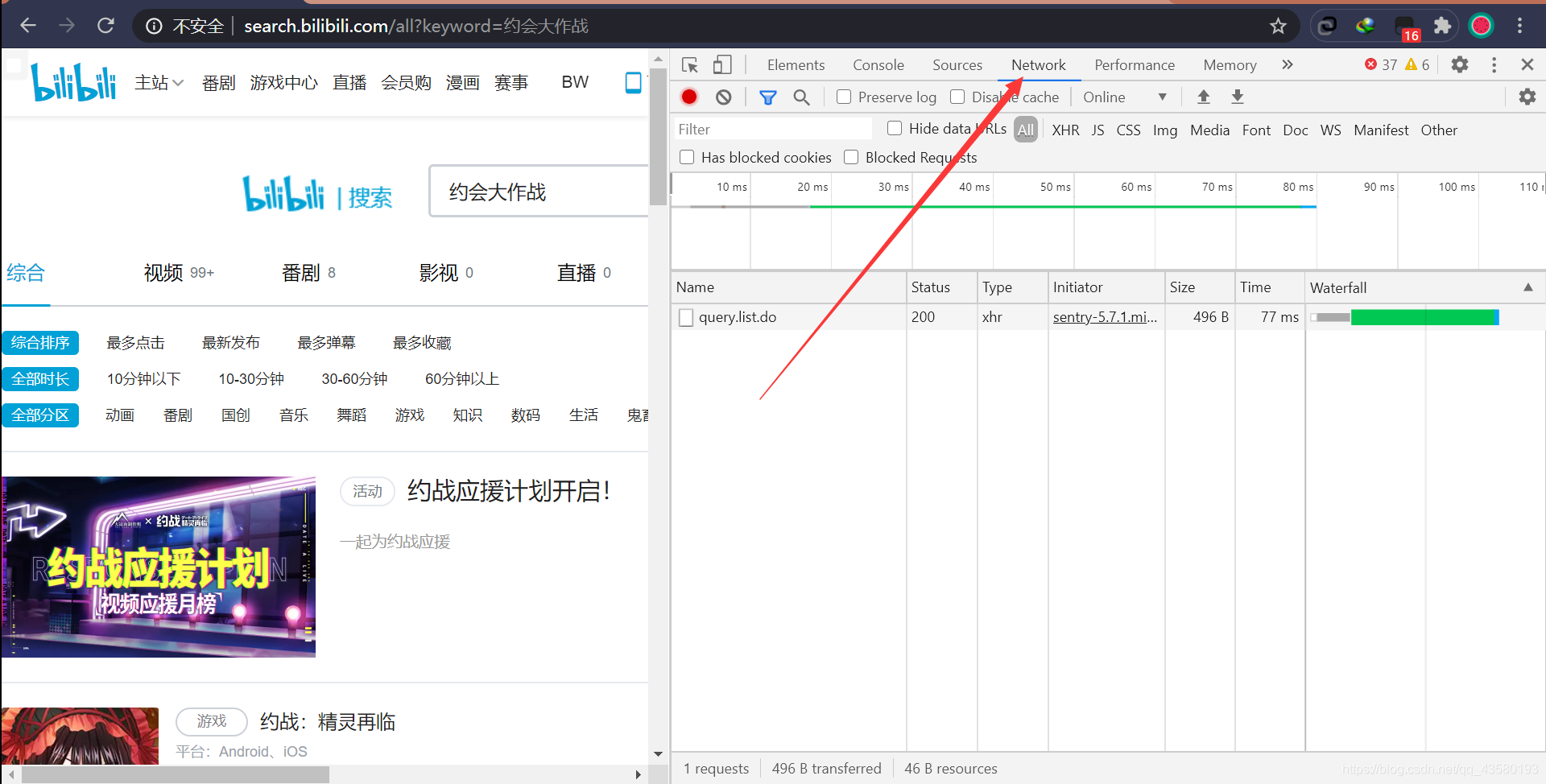Viewport: 1546px width, 784px height.
Task: Open 约战应援计划开启! activity title
Action: 509,491
